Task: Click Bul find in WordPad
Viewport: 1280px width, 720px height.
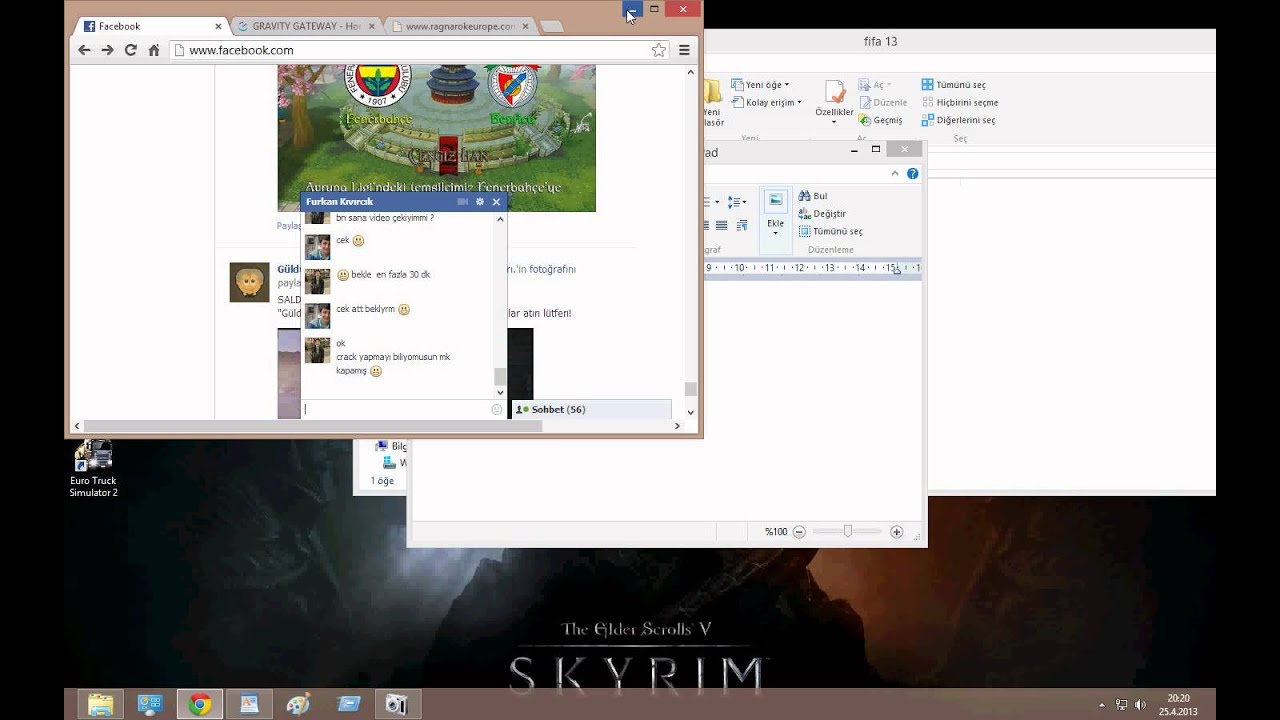Action: [x=813, y=196]
